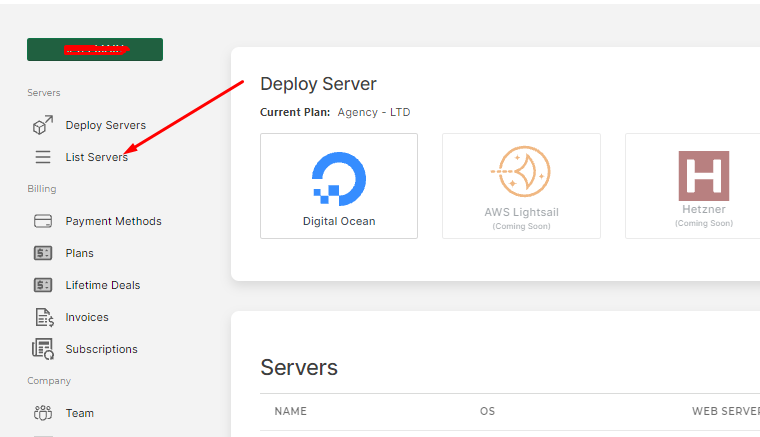This screenshot has width=760, height=437.
Task: Click the Subscriptions icon in sidebar
Action: click(43, 349)
